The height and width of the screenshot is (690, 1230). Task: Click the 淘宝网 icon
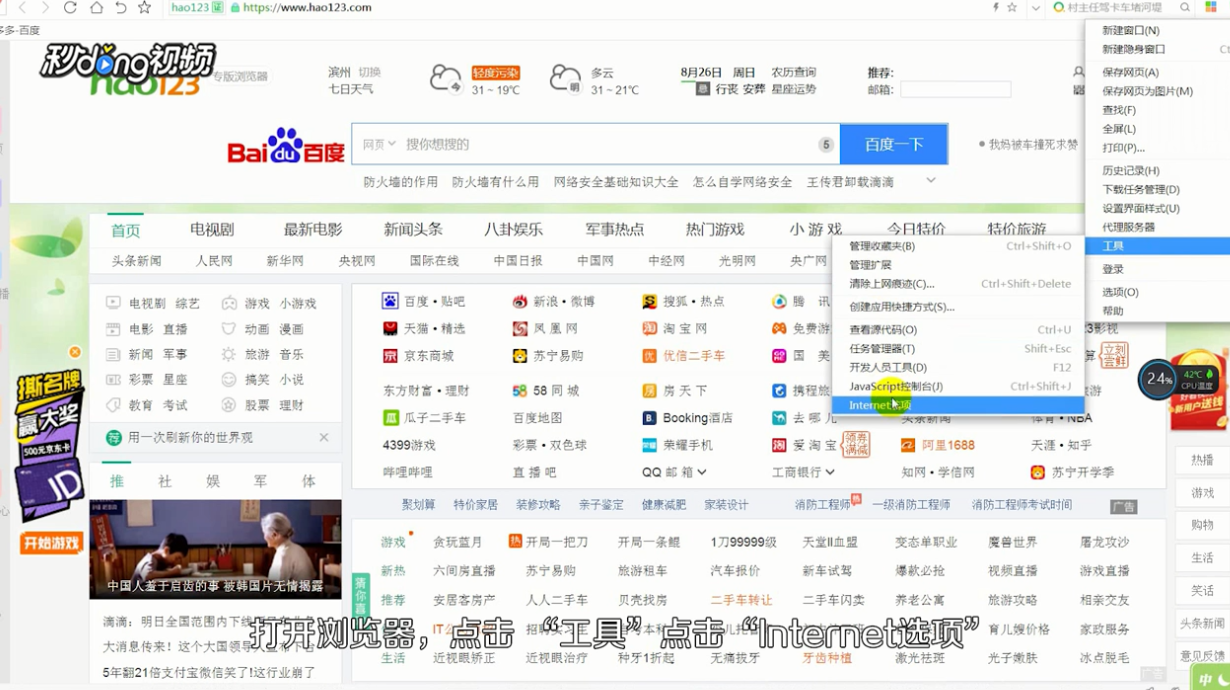point(650,328)
